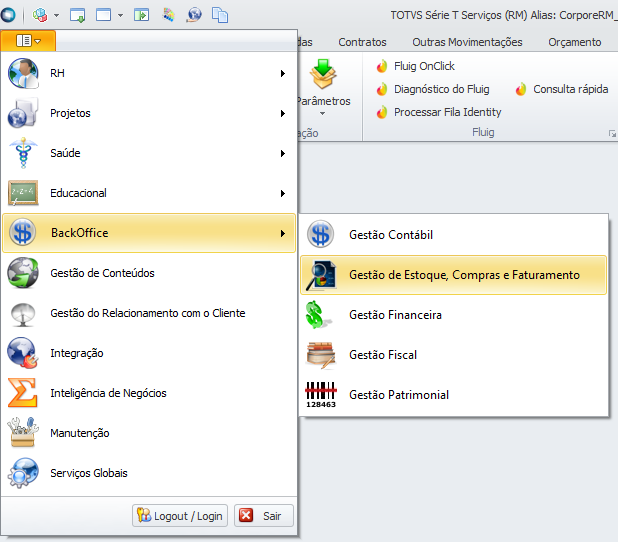Select the Inteligência de Negócios label
618x542 pixels.
(x=108, y=393)
